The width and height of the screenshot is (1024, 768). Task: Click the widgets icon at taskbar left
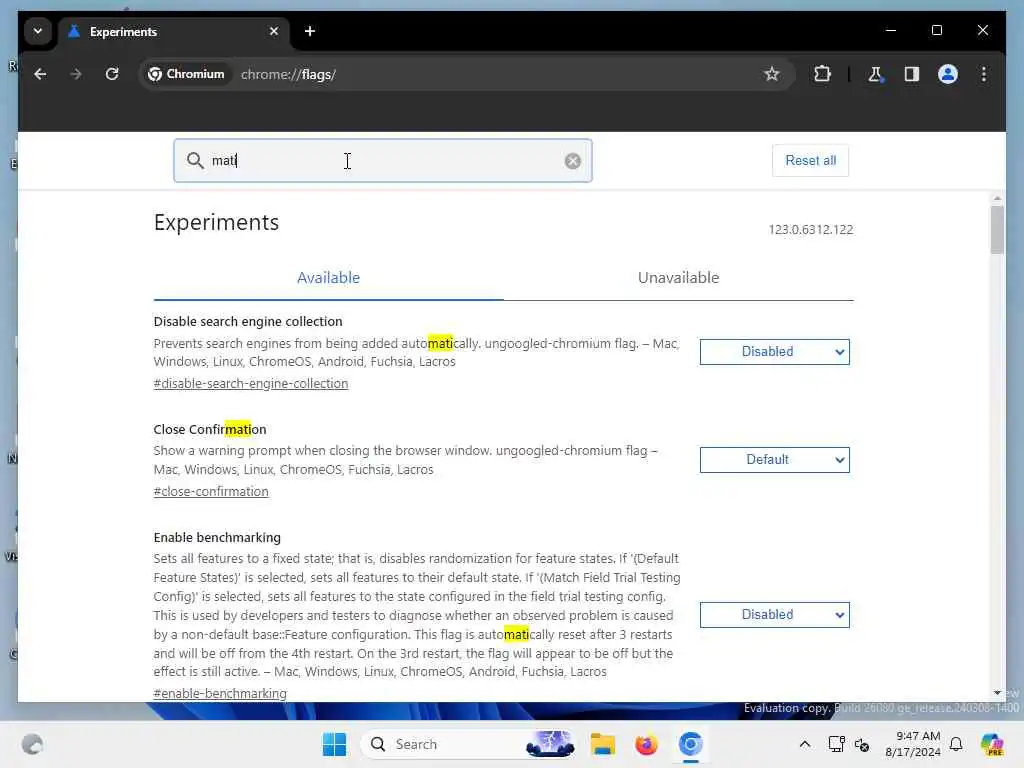coord(32,744)
